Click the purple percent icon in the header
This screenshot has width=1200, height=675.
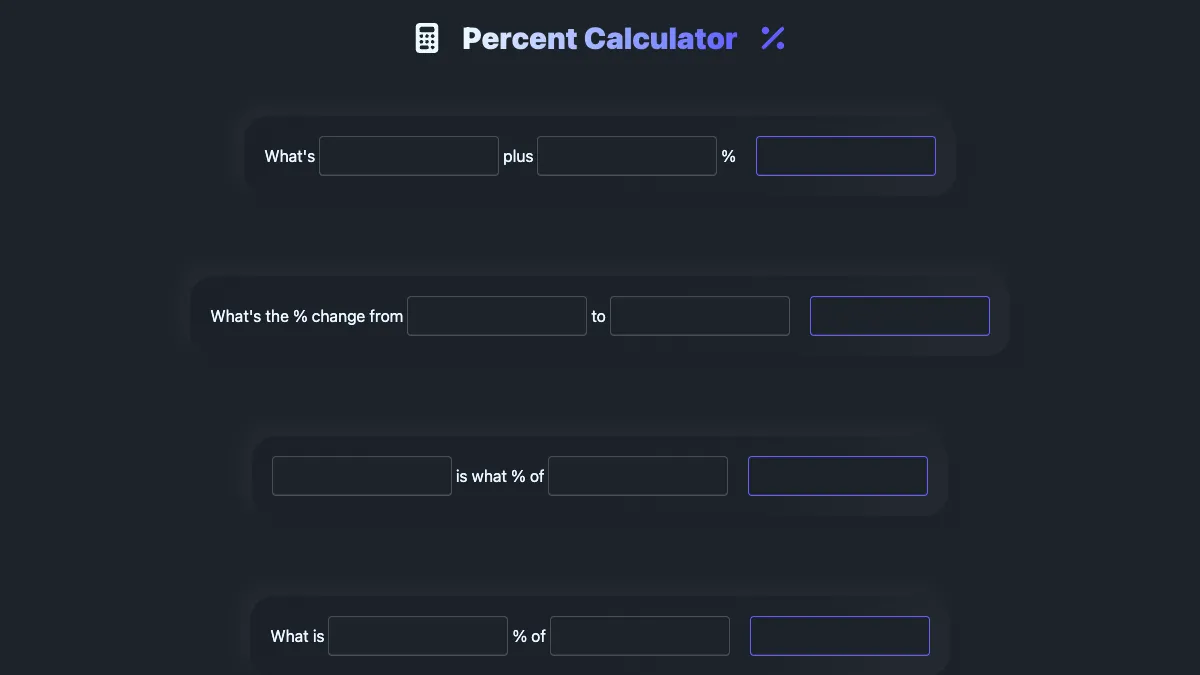point(772,38)
